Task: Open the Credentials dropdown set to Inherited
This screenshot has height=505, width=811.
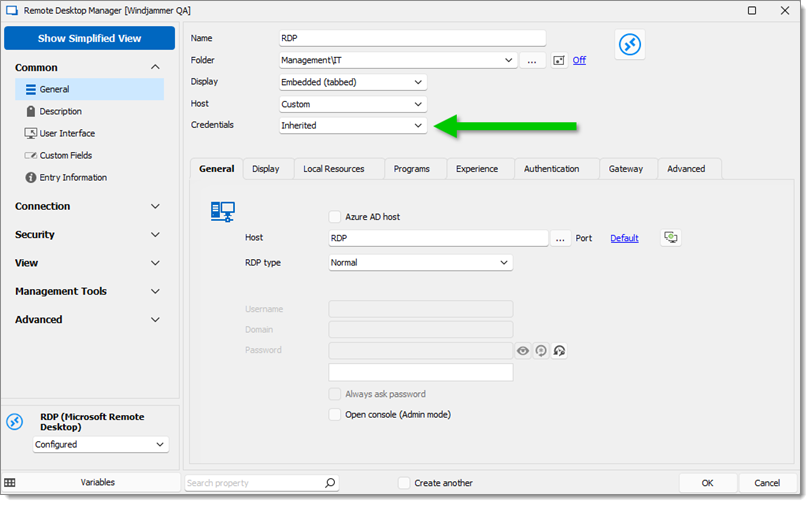Action: (353, 126)
